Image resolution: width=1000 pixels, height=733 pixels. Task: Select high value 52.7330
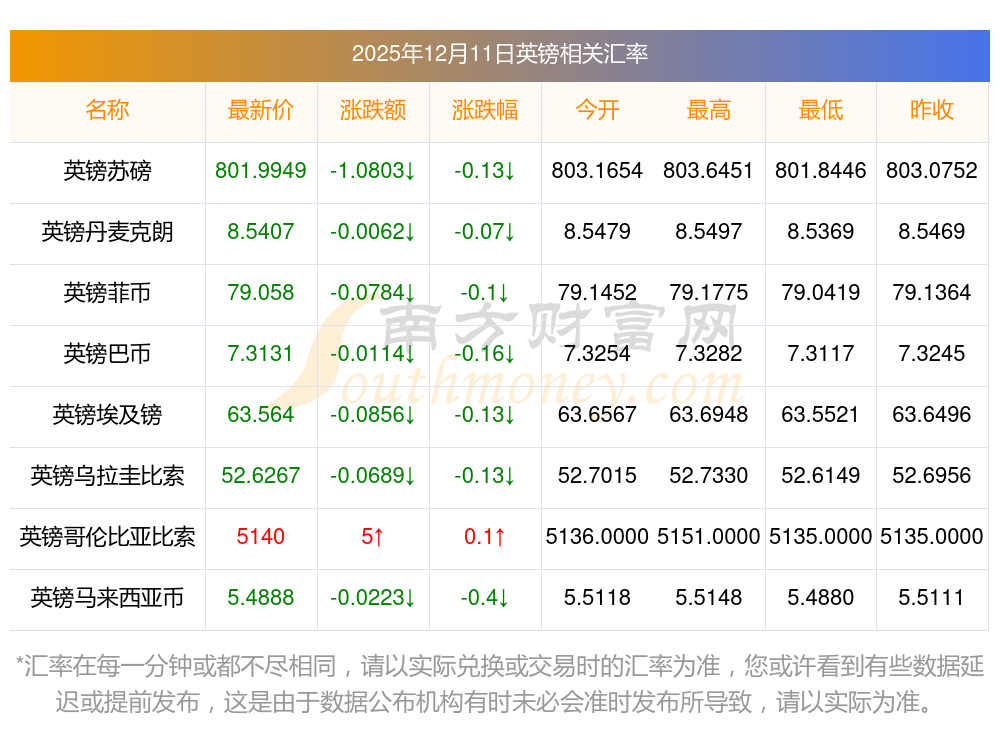pos(709,475)
